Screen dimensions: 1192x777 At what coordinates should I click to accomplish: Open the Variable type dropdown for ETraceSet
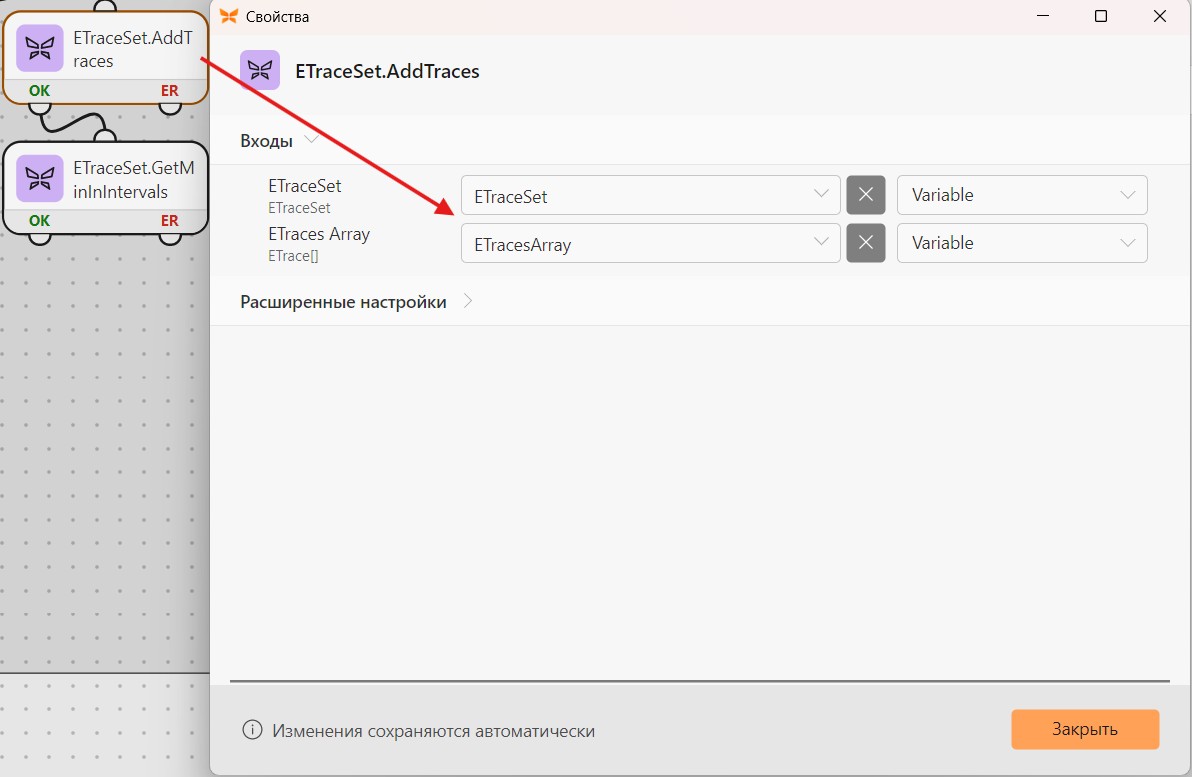pos(1022,195)
